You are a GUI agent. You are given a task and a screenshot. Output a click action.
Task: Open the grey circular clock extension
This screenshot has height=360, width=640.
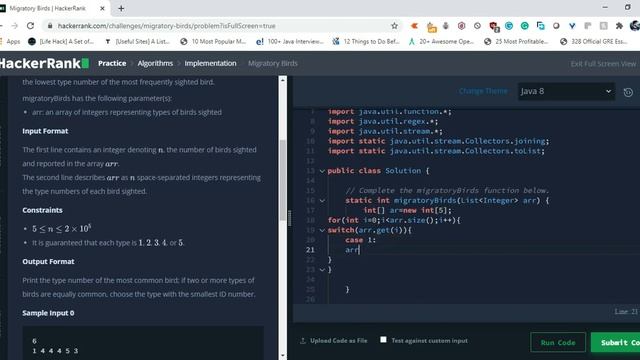pyautogui.click(x=477, y=26)
